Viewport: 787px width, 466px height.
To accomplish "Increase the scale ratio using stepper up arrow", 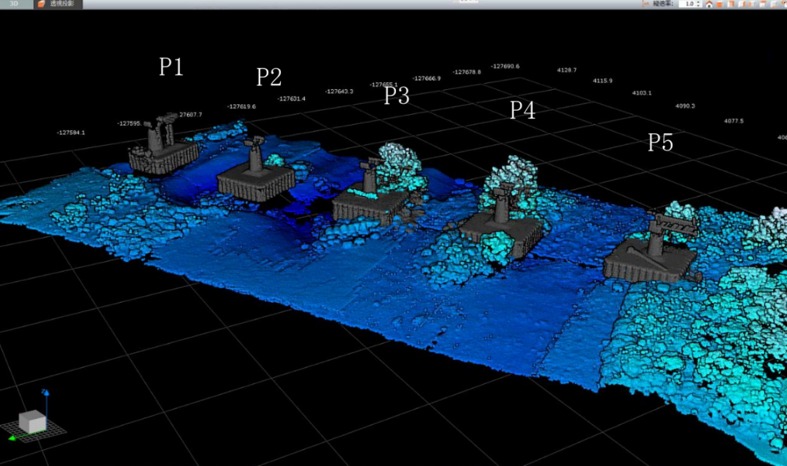I will tap(700, 2).
